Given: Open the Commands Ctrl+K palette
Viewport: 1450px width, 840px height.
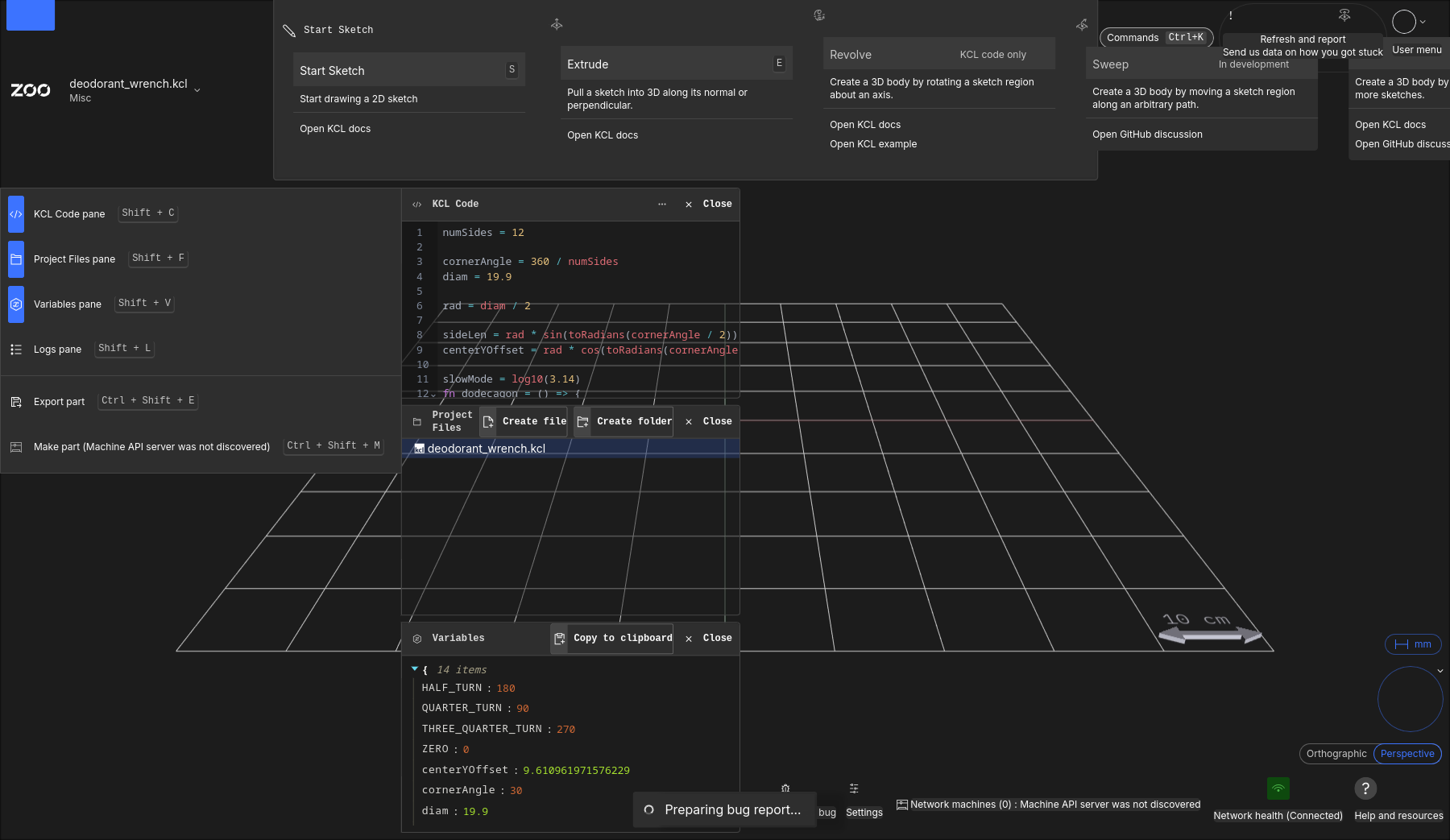Looking at the screenshot, I should pyautogui.click(x=1156, y=38).
